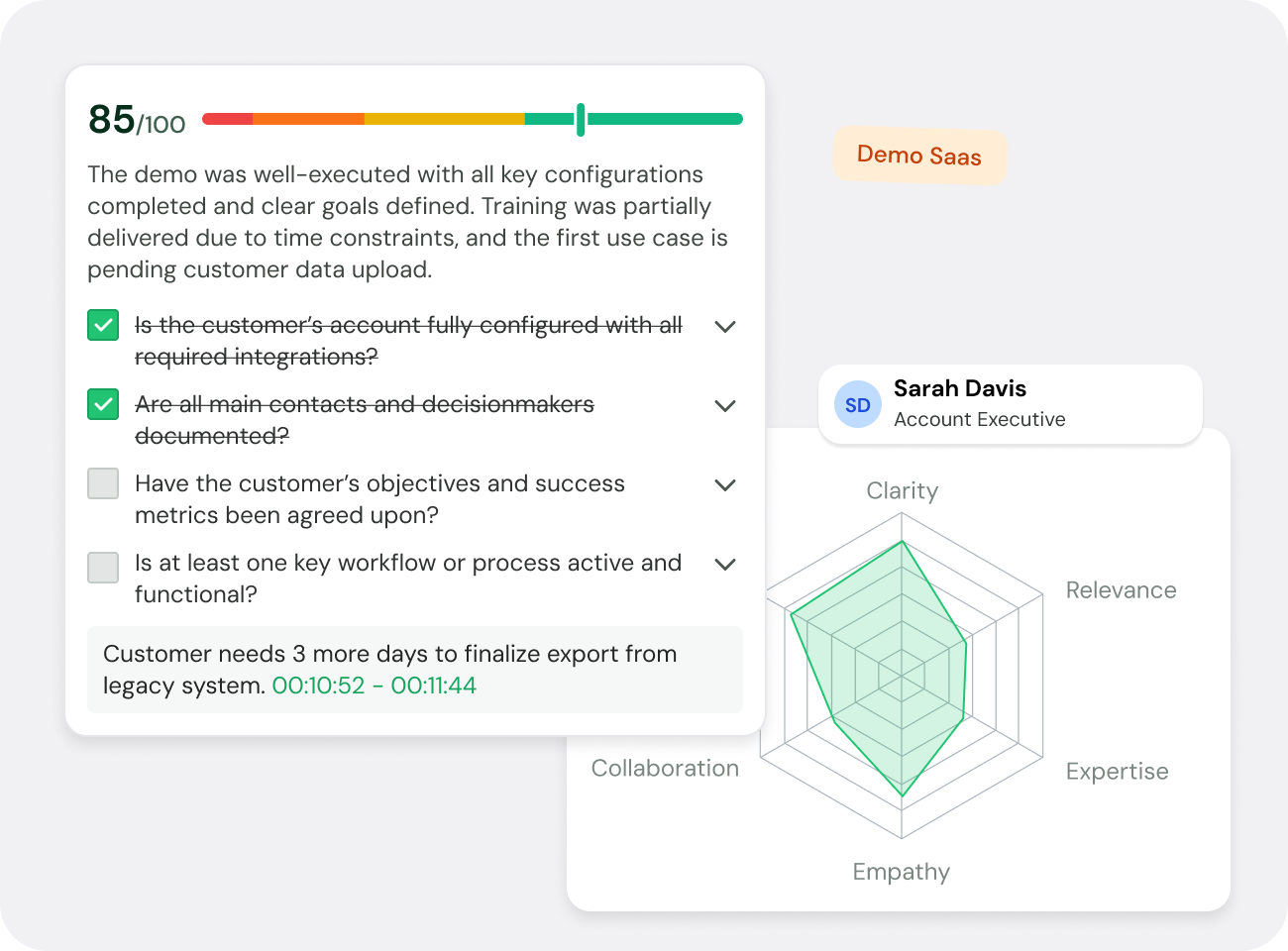Select the Empathy axis label
The height and width of the screenshot is (951, 1288).
(901, 872)
